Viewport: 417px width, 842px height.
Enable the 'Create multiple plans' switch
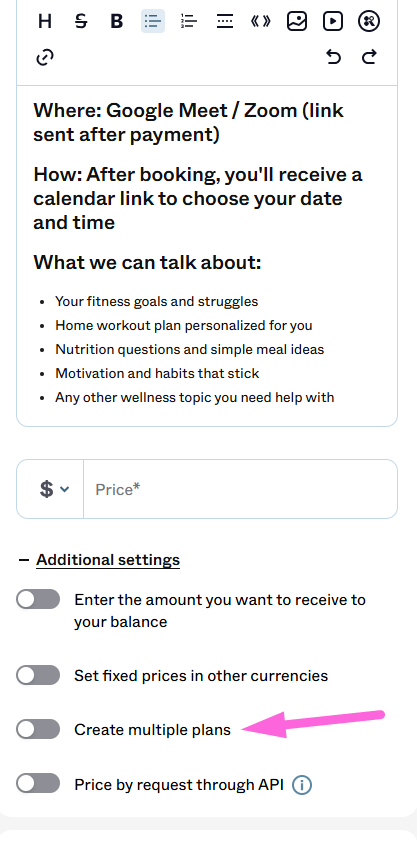click(38, 729)
